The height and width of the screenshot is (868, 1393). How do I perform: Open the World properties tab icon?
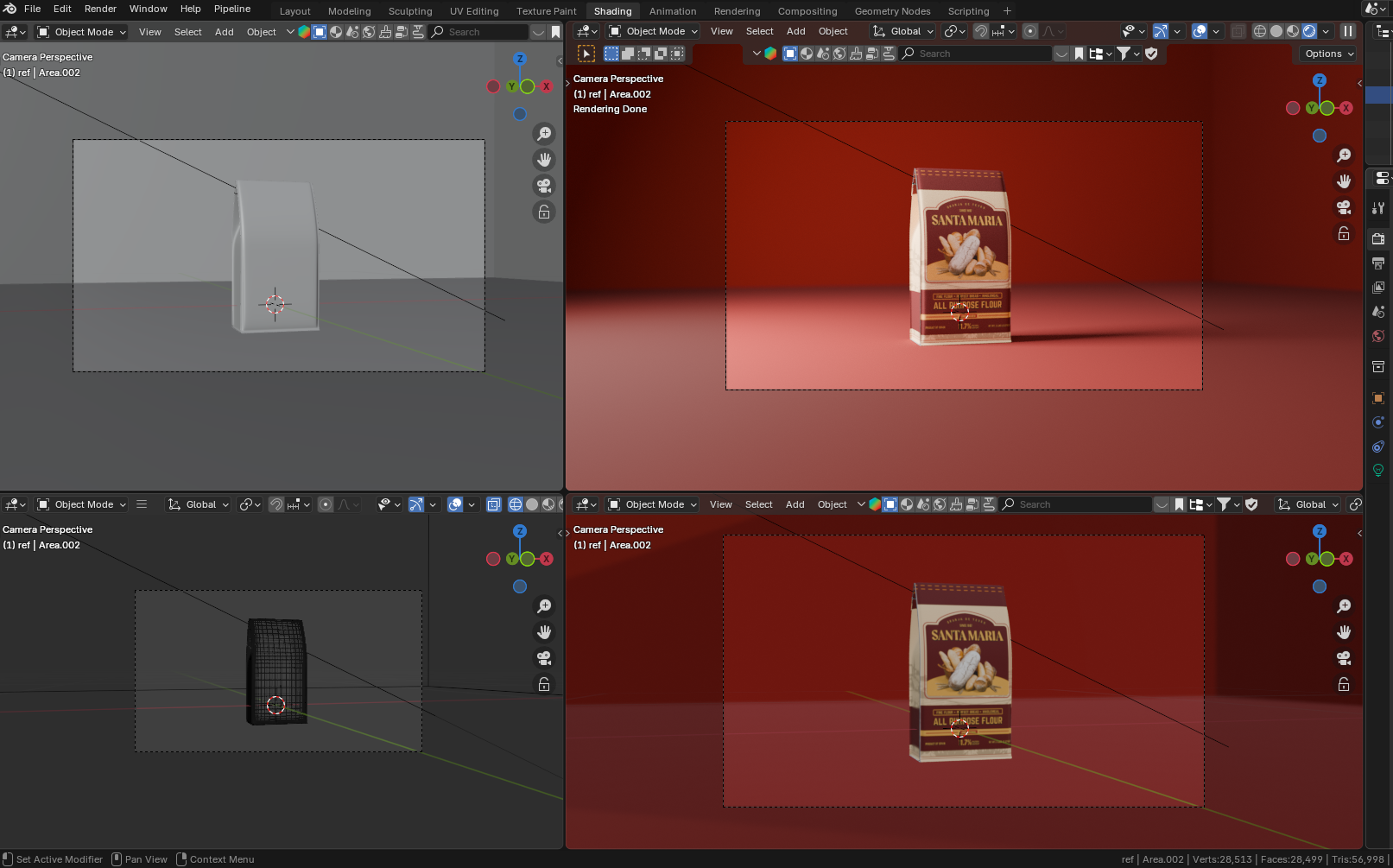[1378, 336]
